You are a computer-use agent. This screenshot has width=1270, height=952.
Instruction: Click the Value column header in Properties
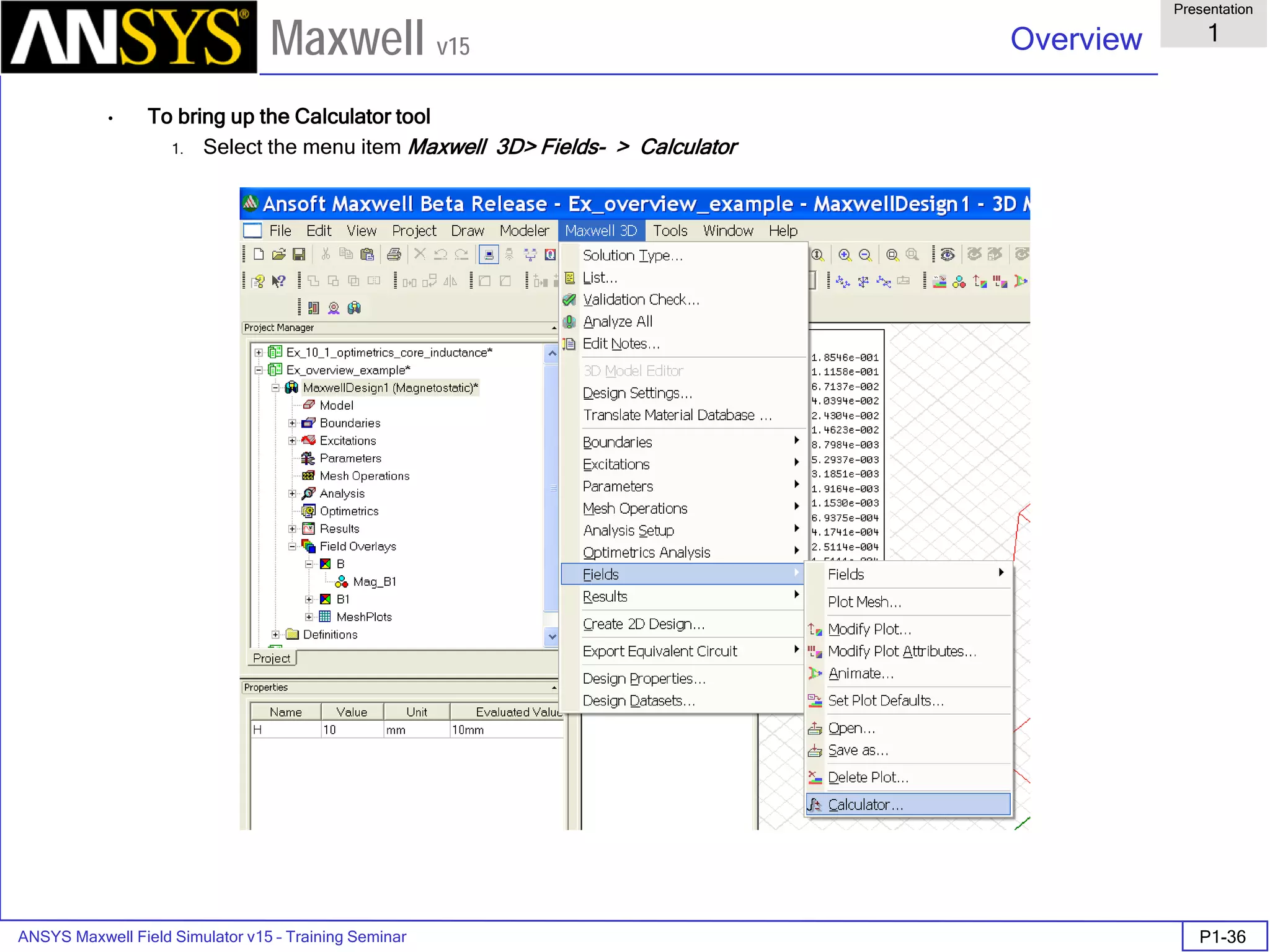[x=352, y=712]
